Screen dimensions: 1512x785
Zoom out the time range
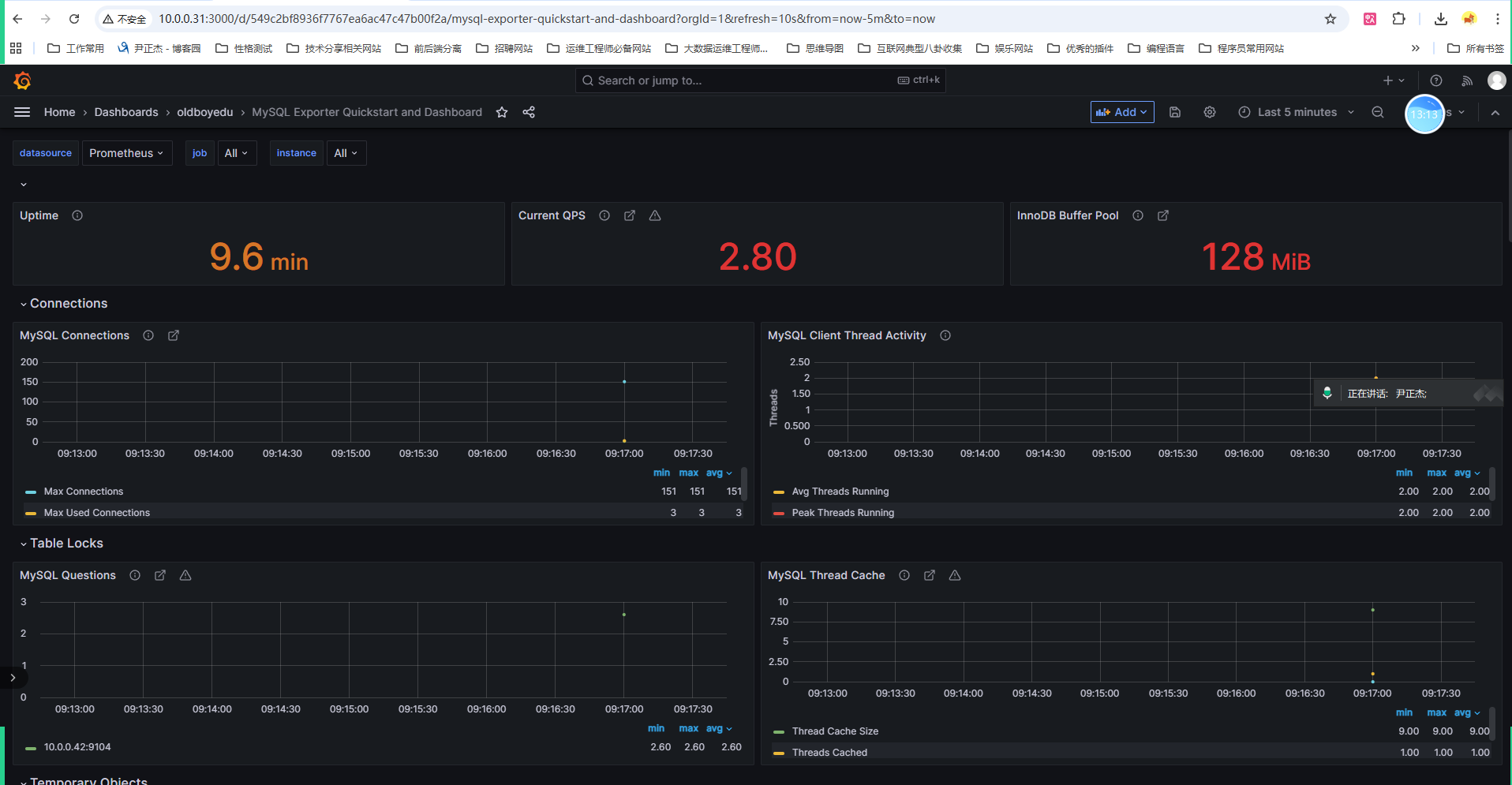pos(1378,112)
